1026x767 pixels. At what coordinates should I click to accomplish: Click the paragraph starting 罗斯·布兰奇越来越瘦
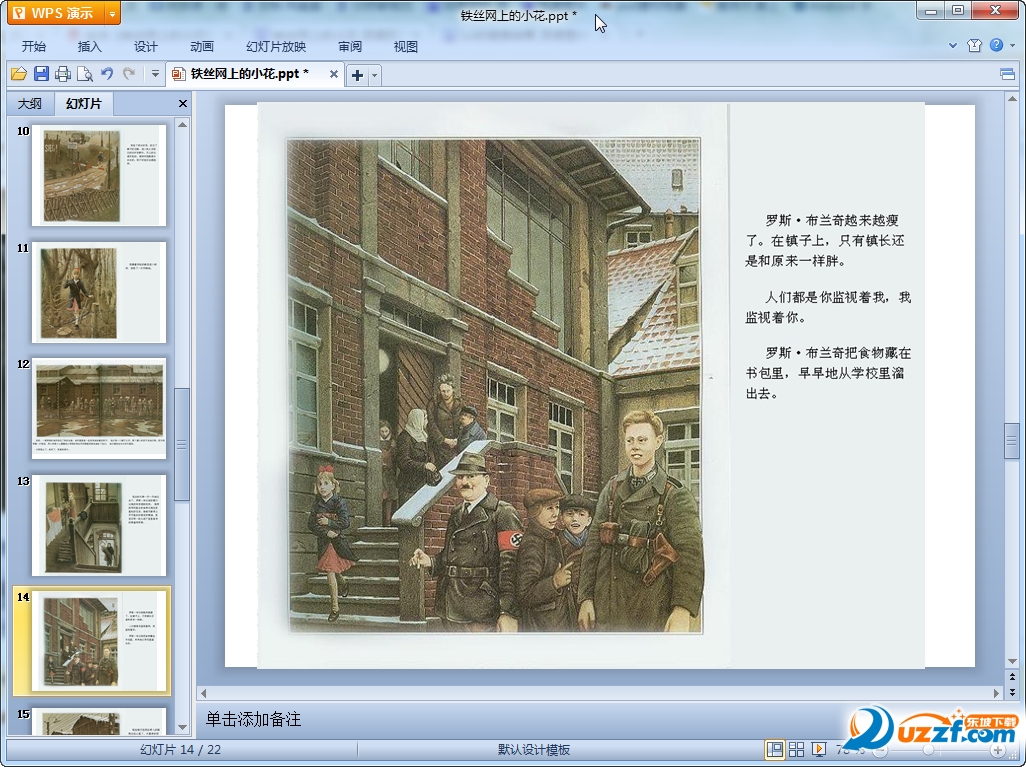point(824,240)
